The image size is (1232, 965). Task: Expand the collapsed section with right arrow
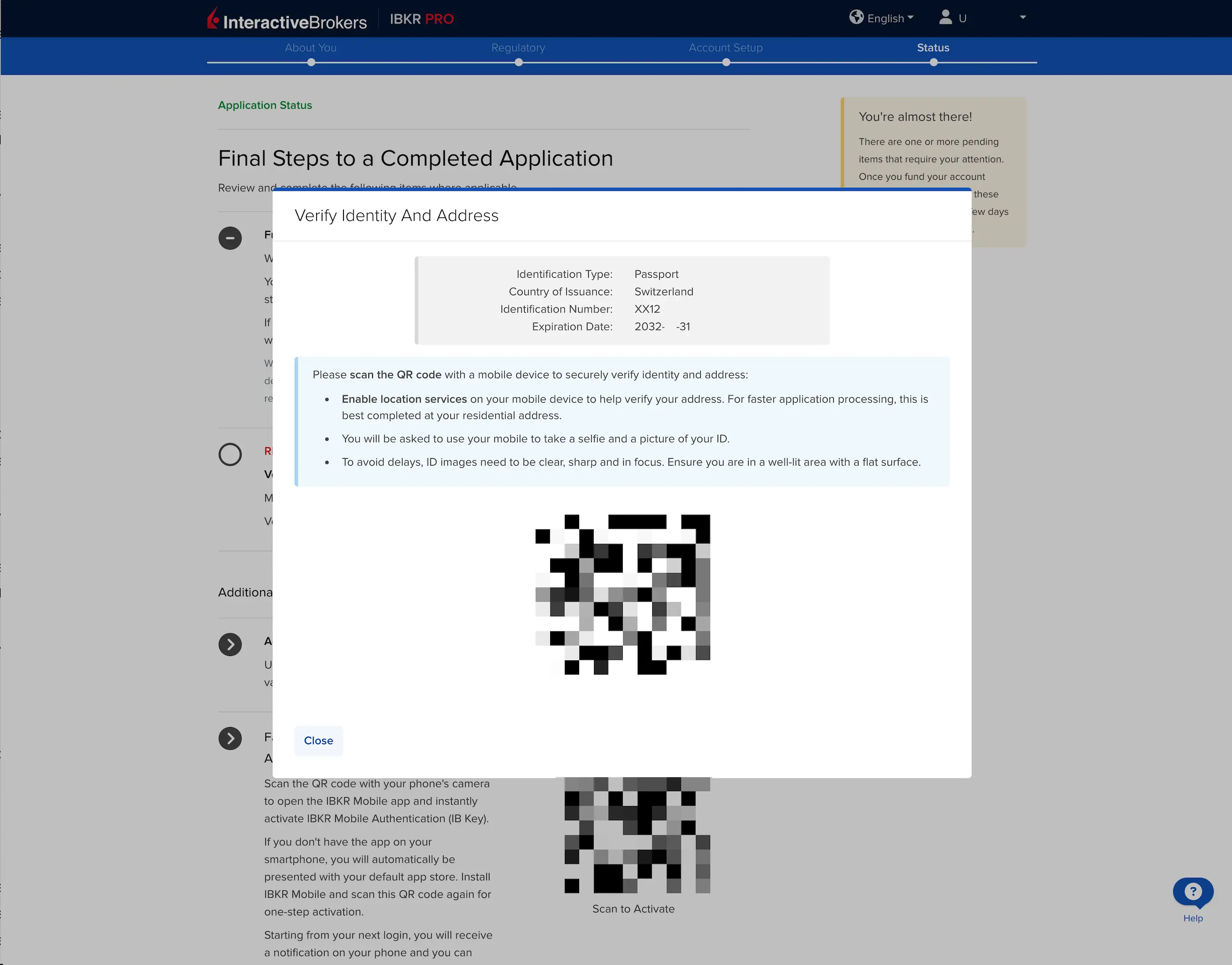(x=230, y=644)
